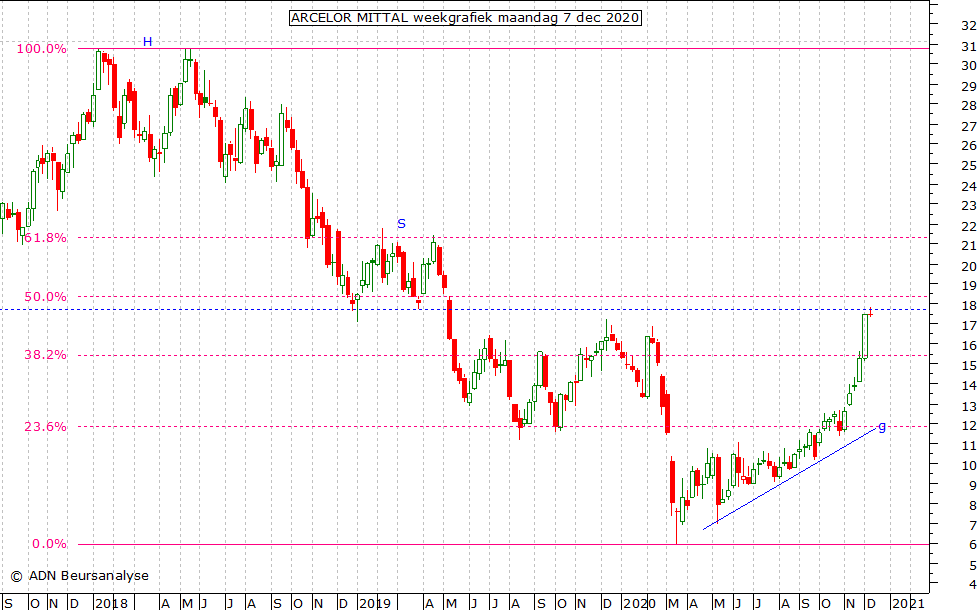Screen dimensions: 980x610
Task: Click price axis value '18'
Action: pos(969,306)
